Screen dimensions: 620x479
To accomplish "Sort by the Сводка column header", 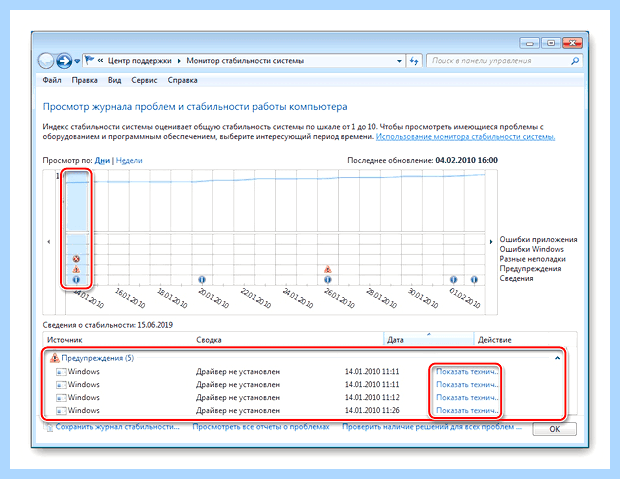I will click(x=209, y=340).
